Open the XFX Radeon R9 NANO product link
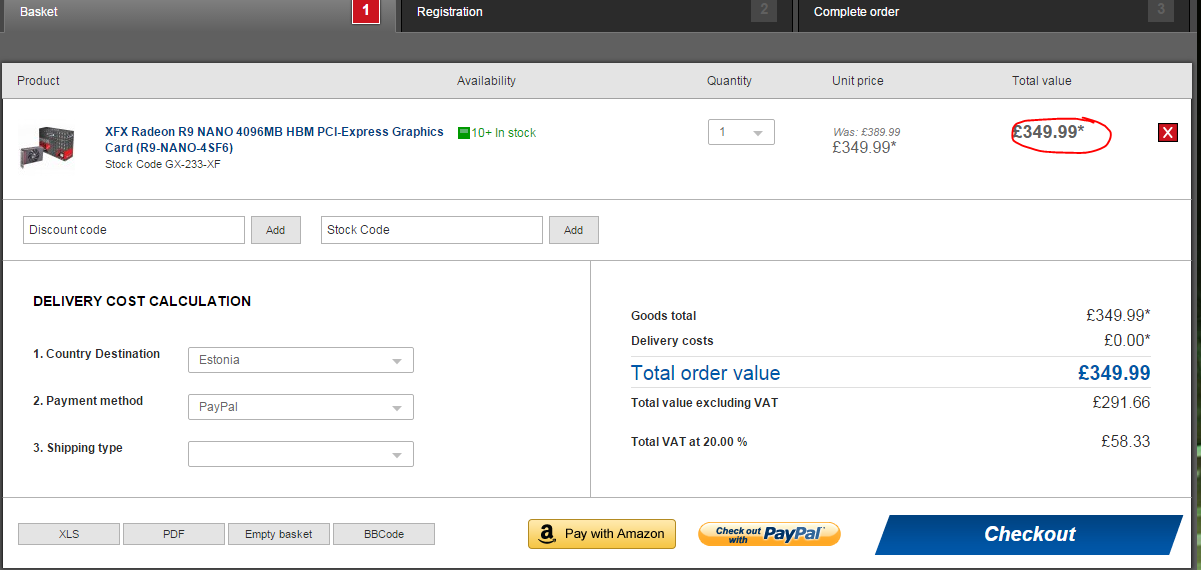 point(274,139)
